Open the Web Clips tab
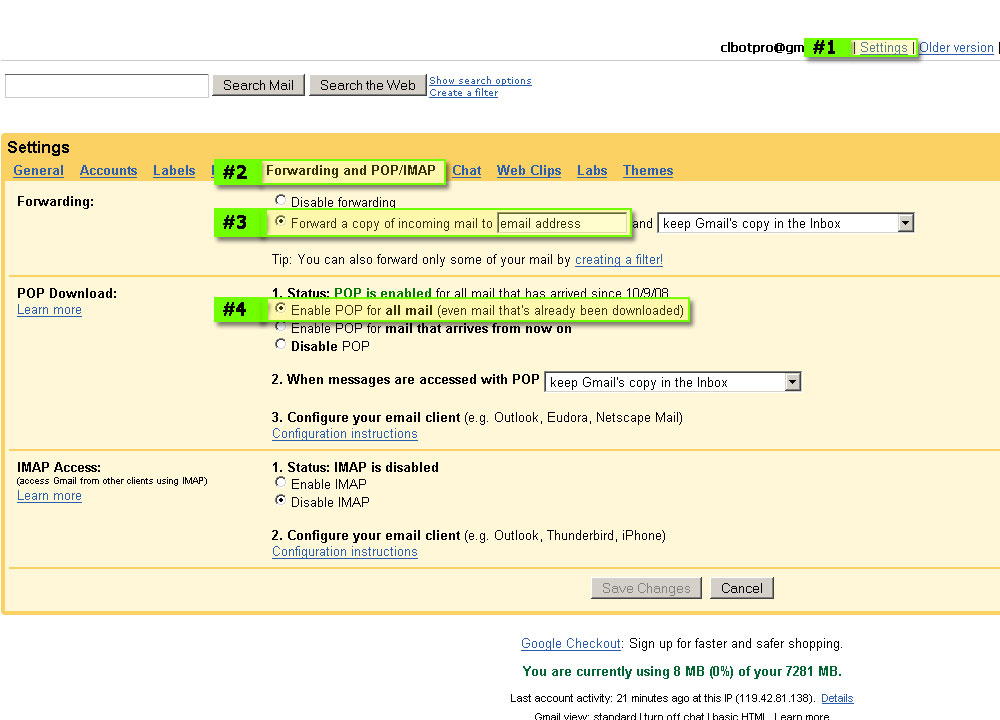This screenshot has width=1000, height=720. 529,171
